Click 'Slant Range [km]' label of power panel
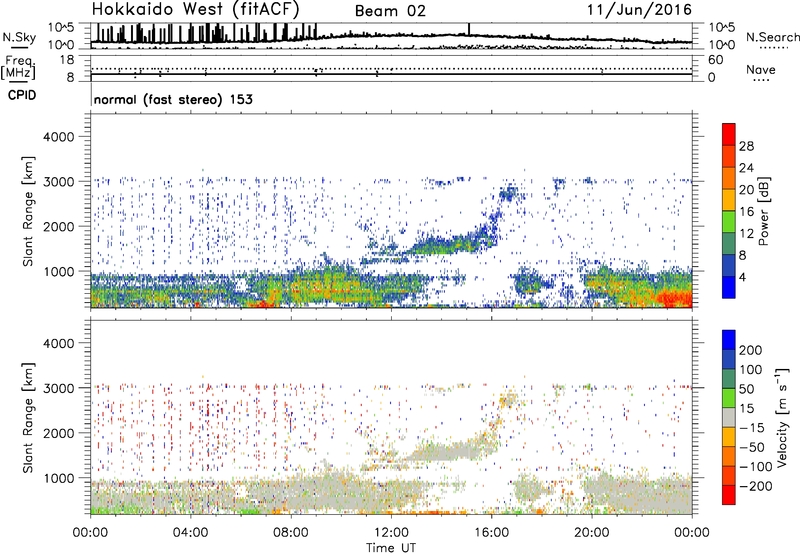The height and width of the screenshot is (554, 800). pyautogui.click(x=28, y=211)
